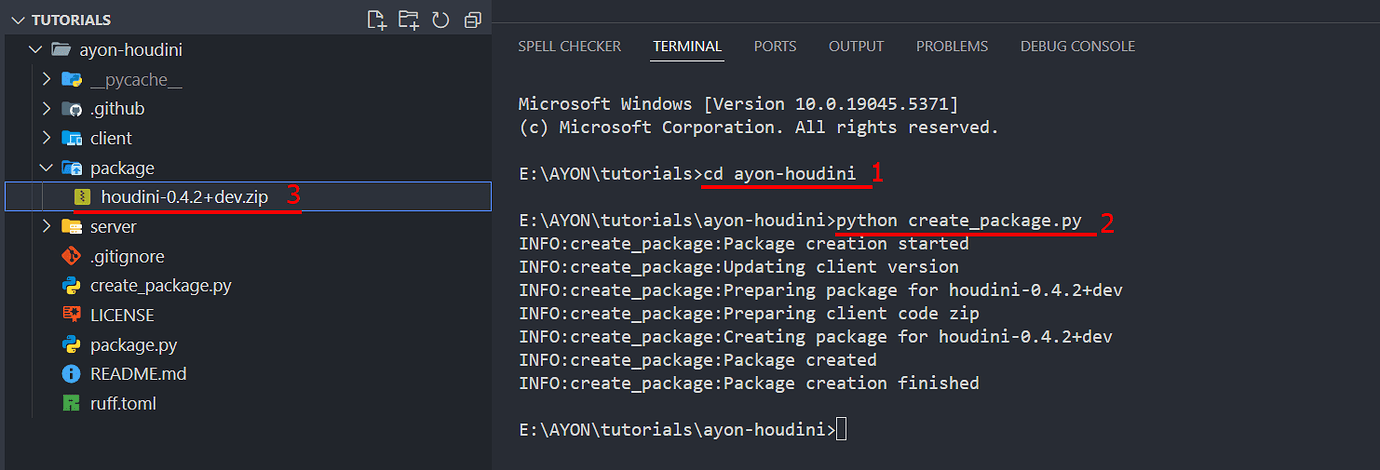This screenshot has height=470, width=1380.
Task: Click the zip icon of houdini-0.4.2+dev.zip
Action: [83, 197]
